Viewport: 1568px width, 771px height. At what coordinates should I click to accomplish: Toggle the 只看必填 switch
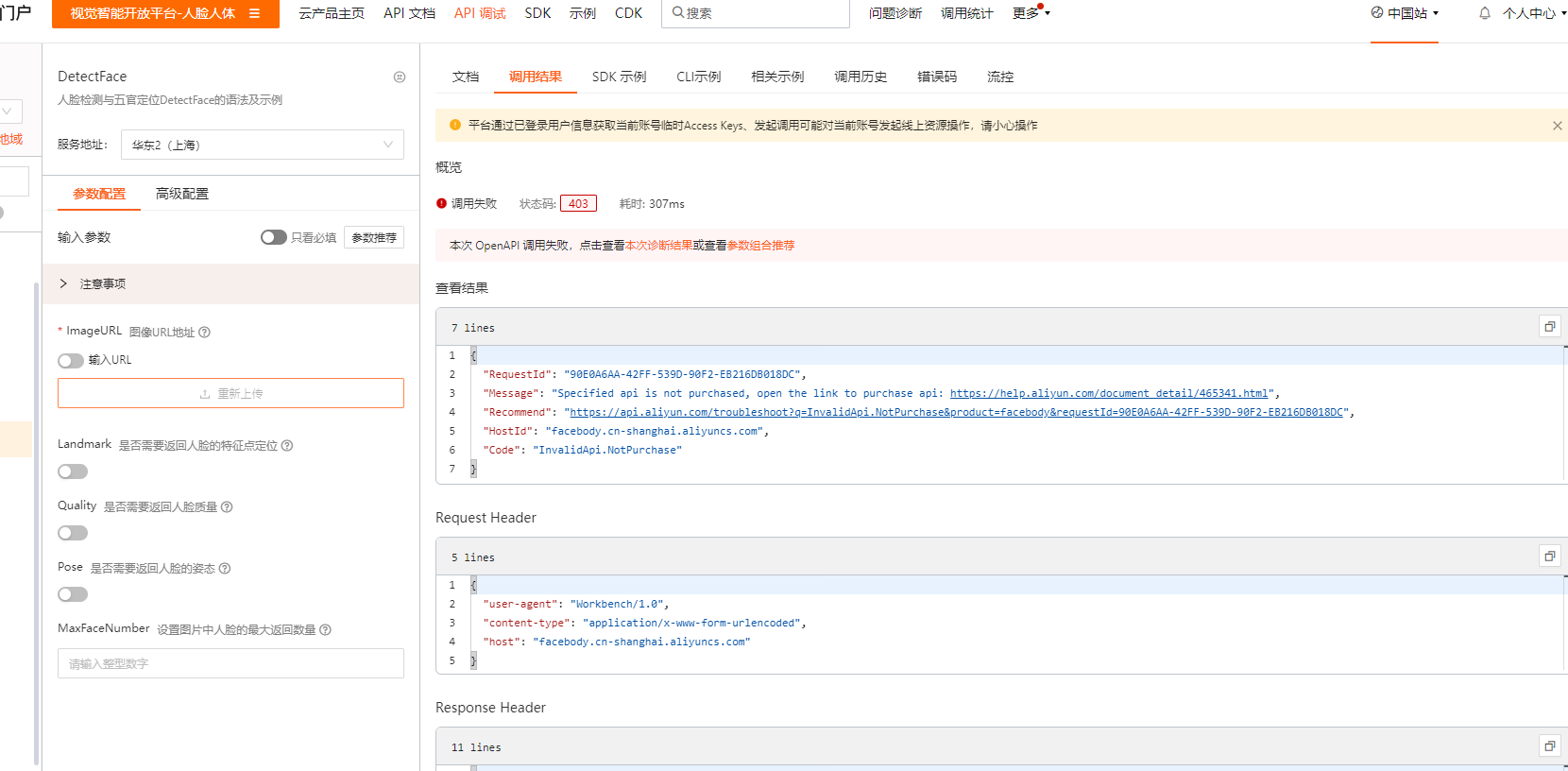pos(273,237)
